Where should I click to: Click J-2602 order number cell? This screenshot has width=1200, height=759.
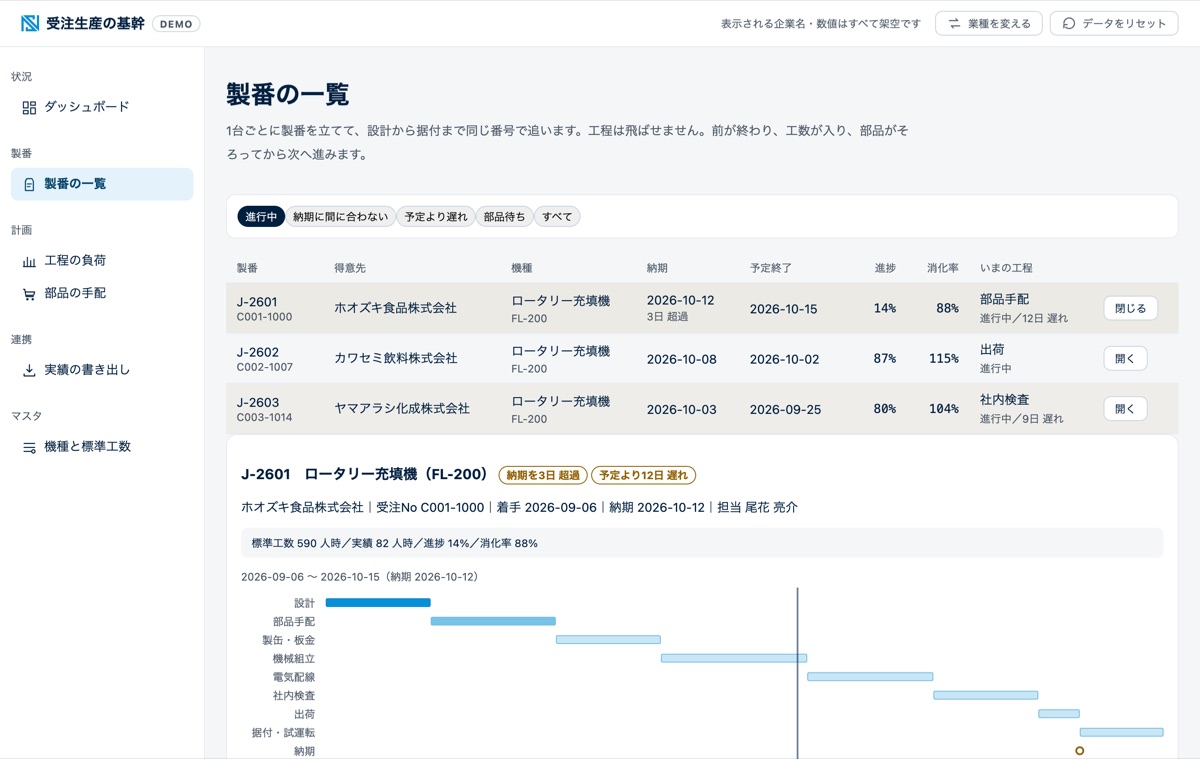coord(258,352)
